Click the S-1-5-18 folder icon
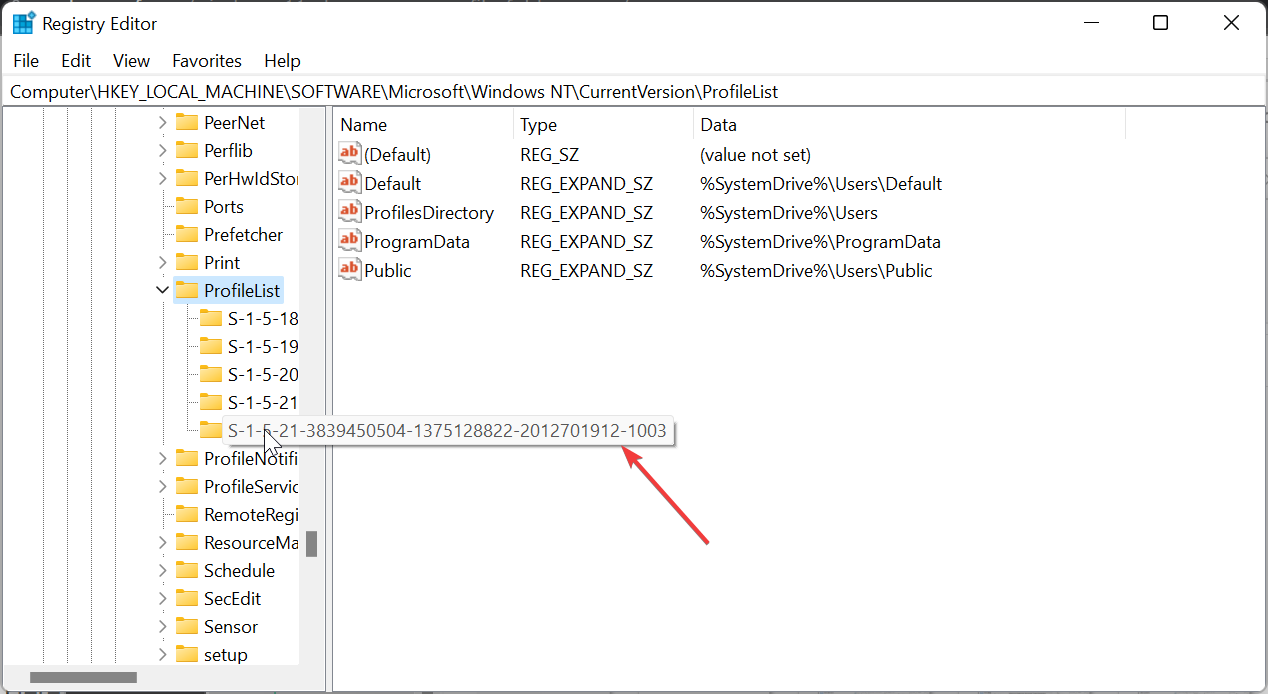 pos(210,318)
